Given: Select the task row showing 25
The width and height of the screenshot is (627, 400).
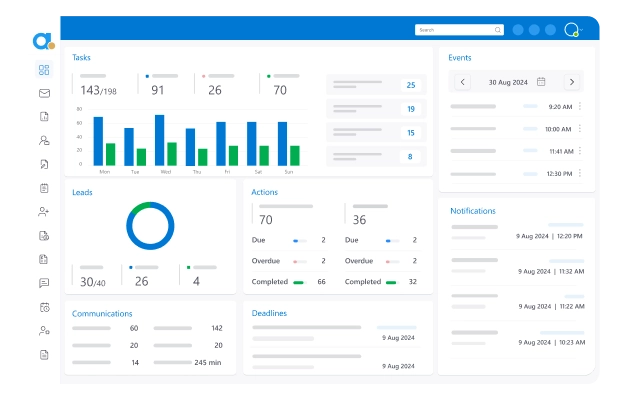Looking at the screenshot, I should pyautogui.click(x=376, y=85).
